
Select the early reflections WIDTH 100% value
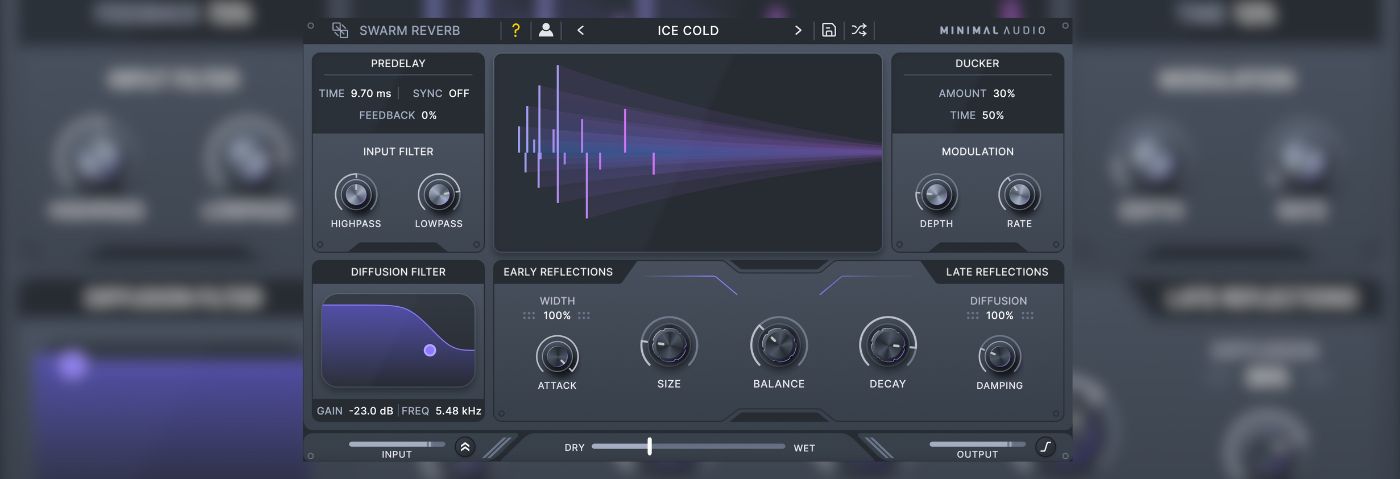click(x=557, y=316)
